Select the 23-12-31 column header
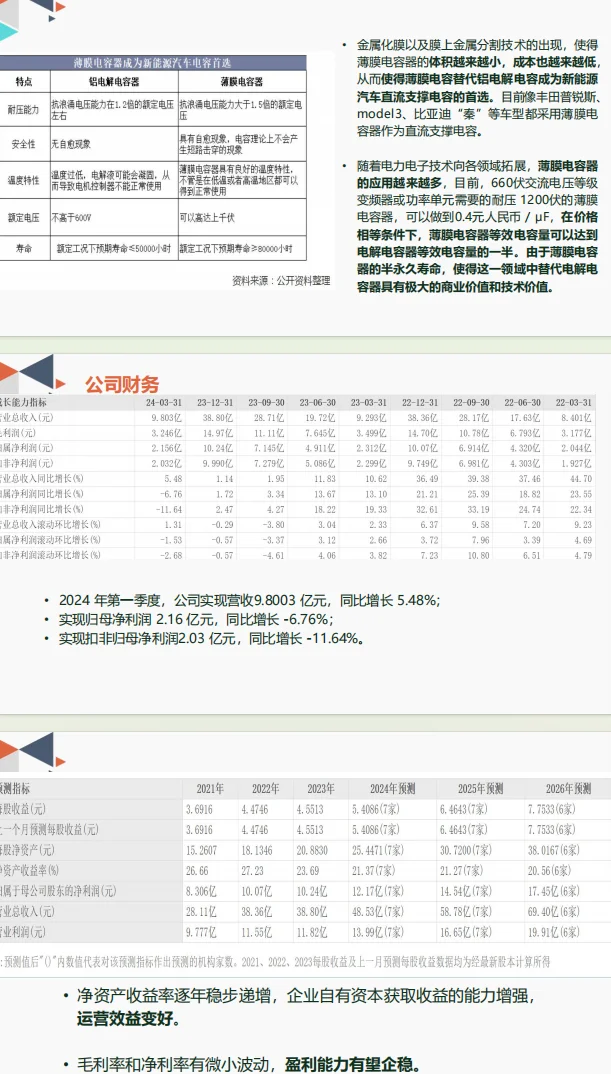This screenshot has width=611, height=1074. (214, 402)
